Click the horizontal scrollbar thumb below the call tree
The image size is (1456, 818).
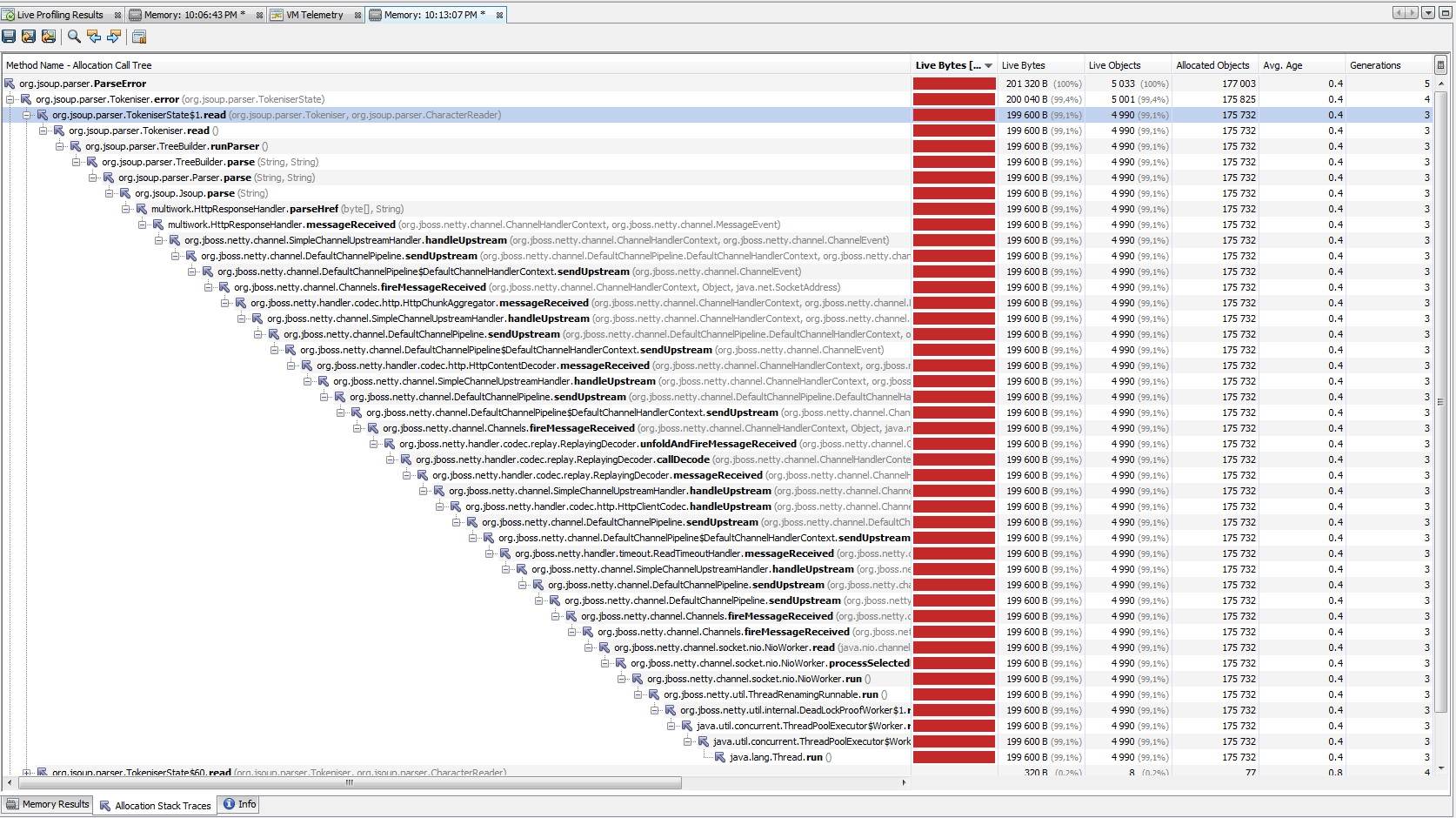tap(349, 782)
